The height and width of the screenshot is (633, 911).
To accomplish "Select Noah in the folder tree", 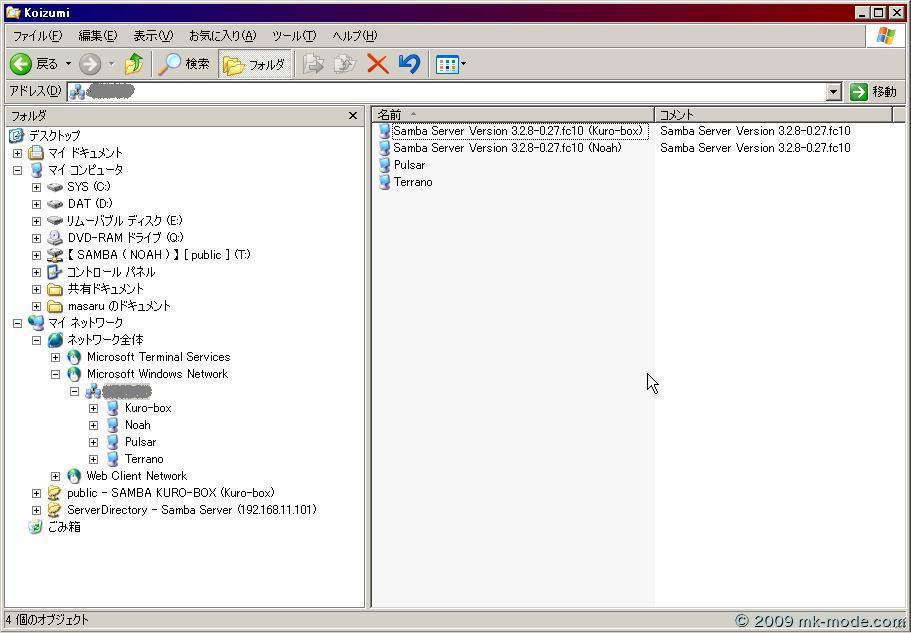I will click(x=137, y=425).
